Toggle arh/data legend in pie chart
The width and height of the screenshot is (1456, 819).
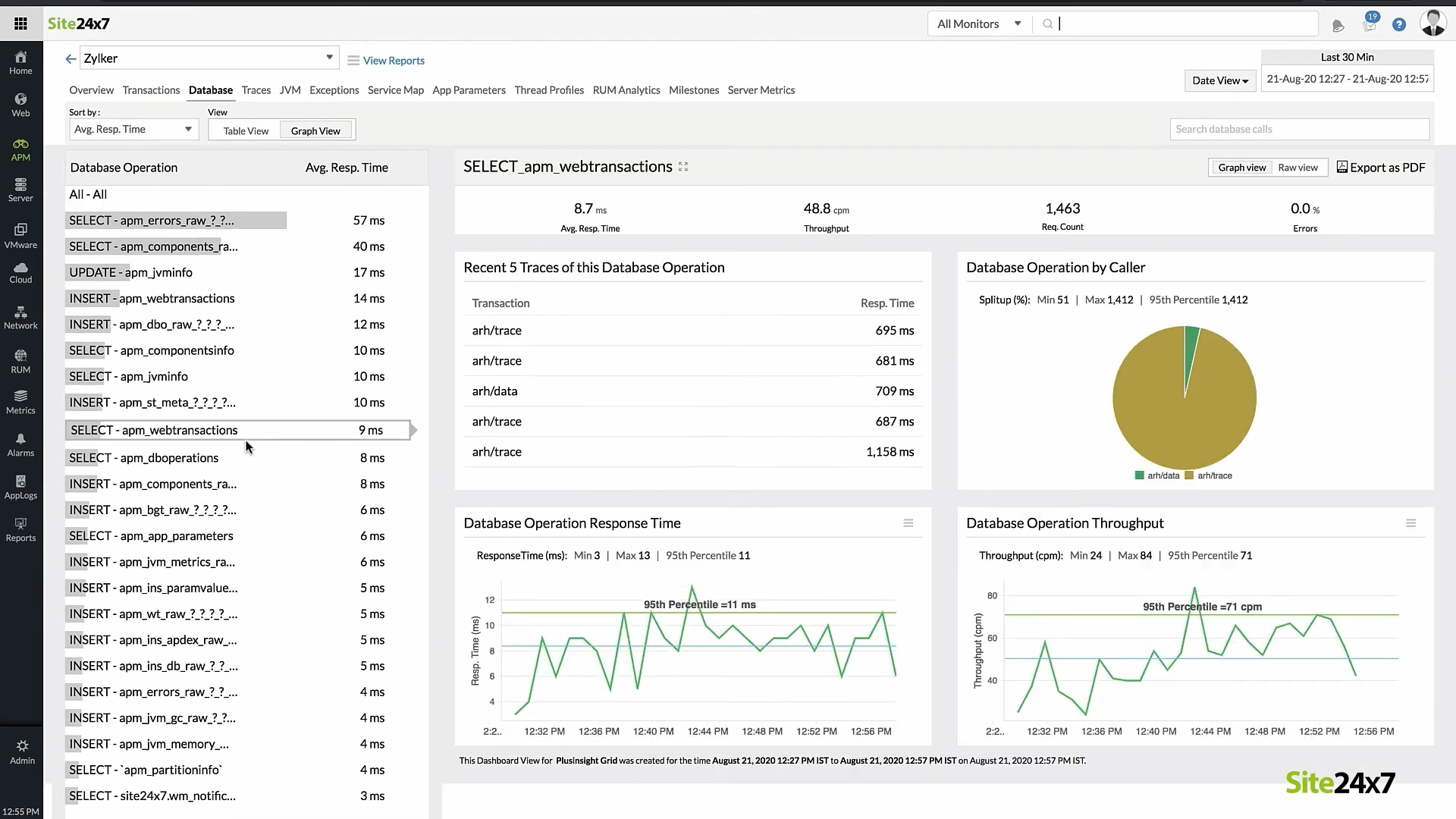[1157, 475]
